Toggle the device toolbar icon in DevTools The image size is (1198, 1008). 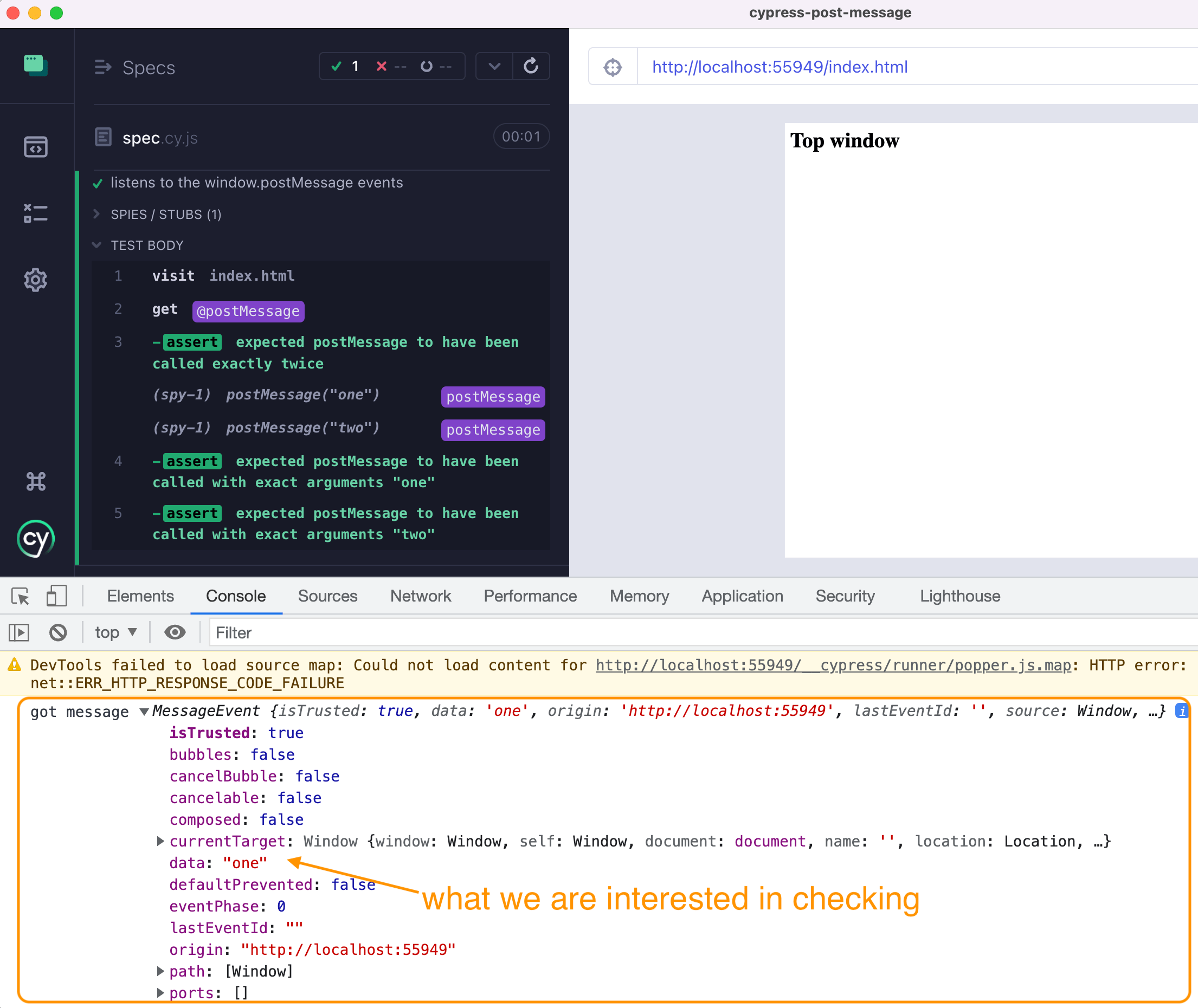(56, 596)
